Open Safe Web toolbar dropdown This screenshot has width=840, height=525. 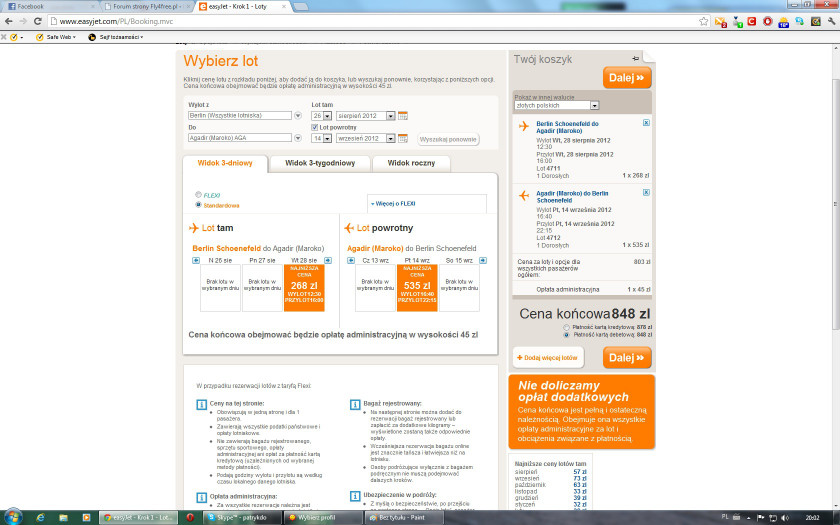click(x=56, y=37)
